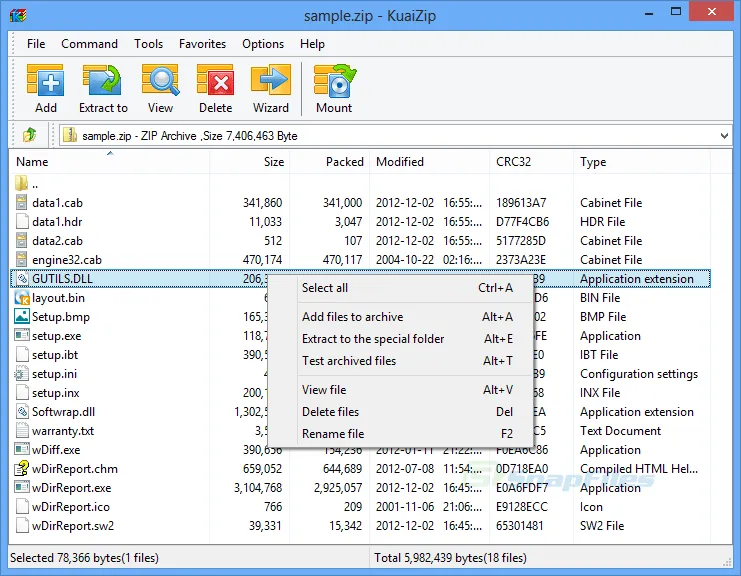Open the Options menu
Viewport: 741px width, 576px height.
(263, 43)
